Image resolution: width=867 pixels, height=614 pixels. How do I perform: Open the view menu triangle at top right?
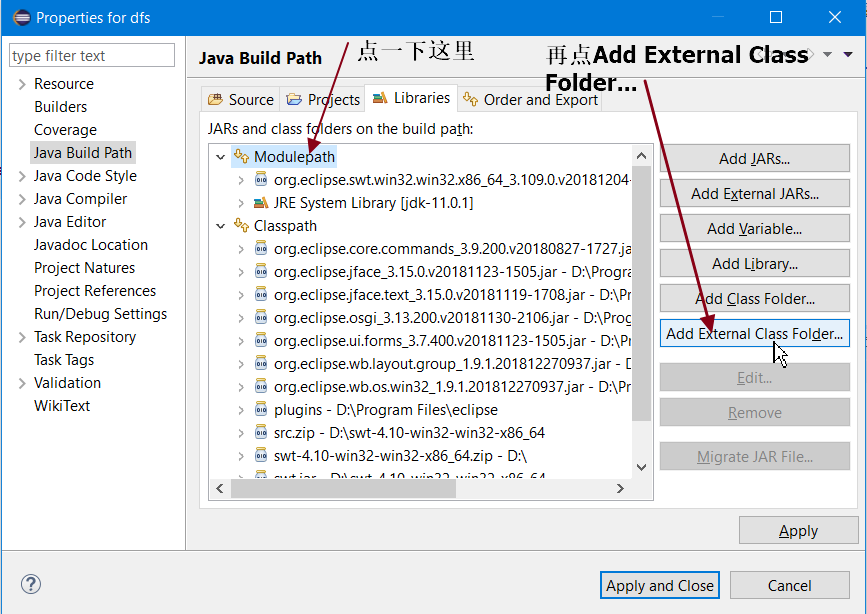click(x=848, y=54)
